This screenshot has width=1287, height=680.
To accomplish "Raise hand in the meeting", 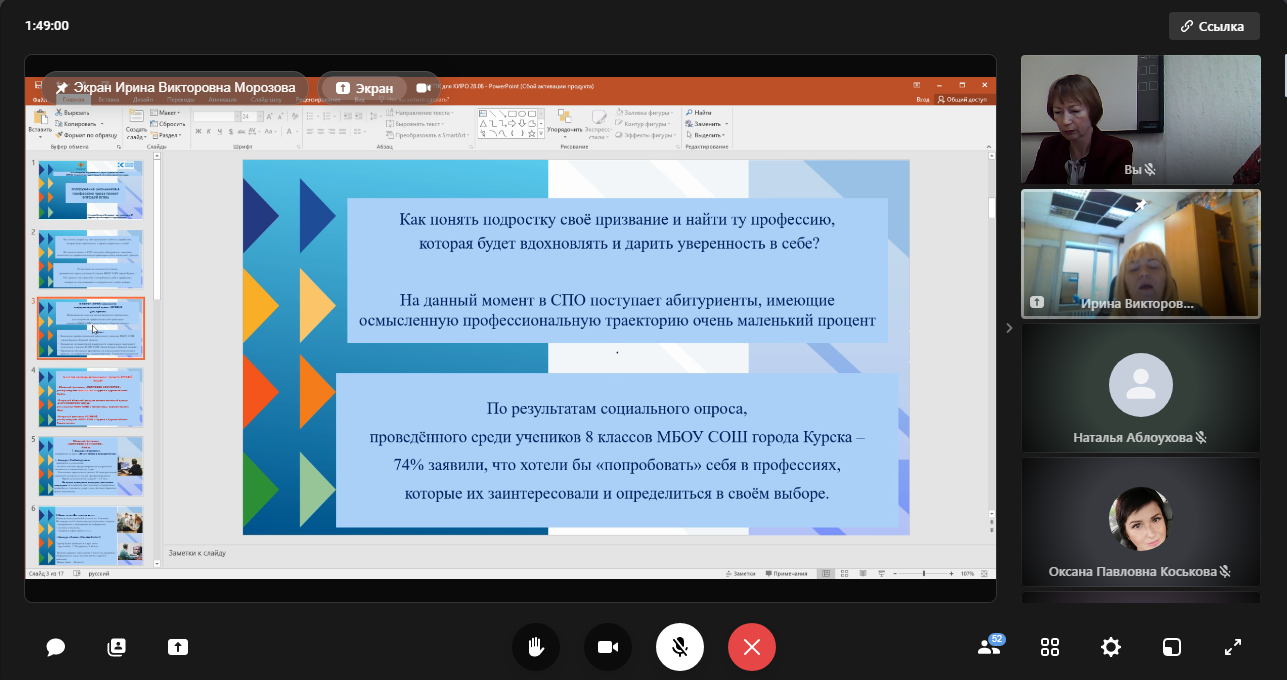I will 536,647.
